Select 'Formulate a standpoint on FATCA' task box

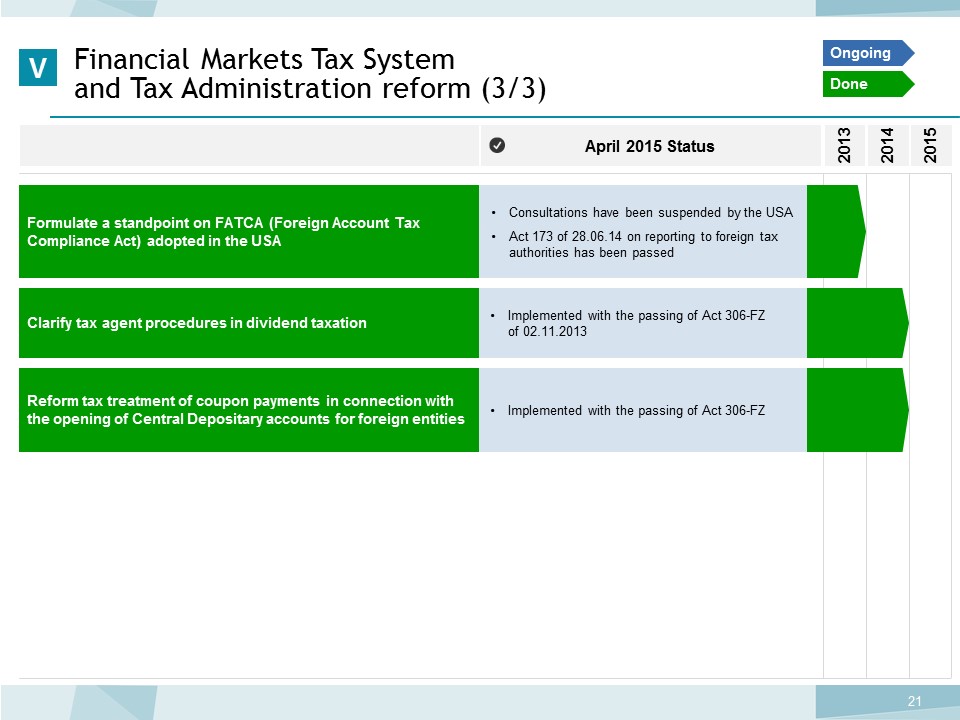point(249,231)
